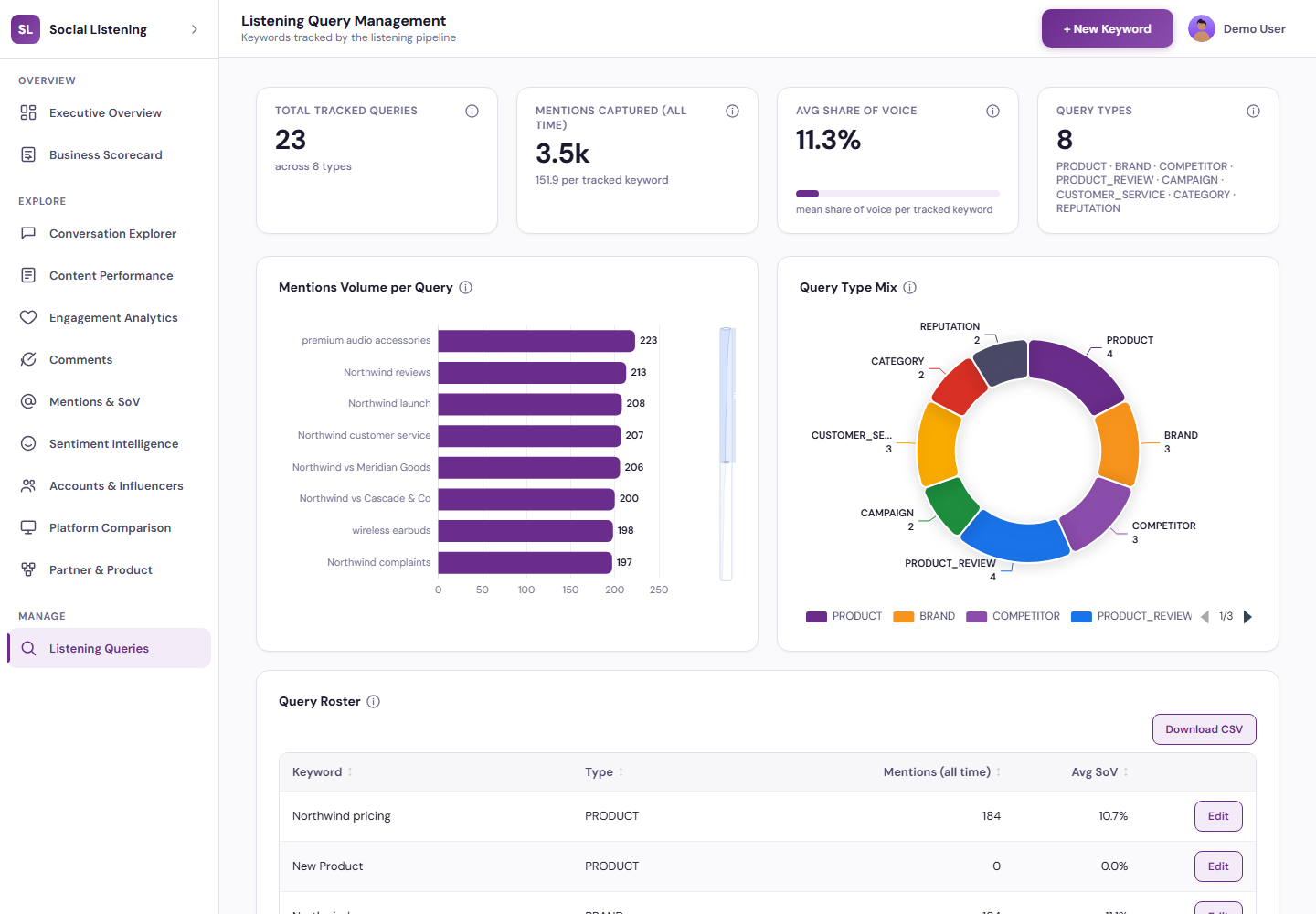The height and width of the screenshot is (914, 1316).
Task: Show info for Query Types card
Action: (1253, 111)
